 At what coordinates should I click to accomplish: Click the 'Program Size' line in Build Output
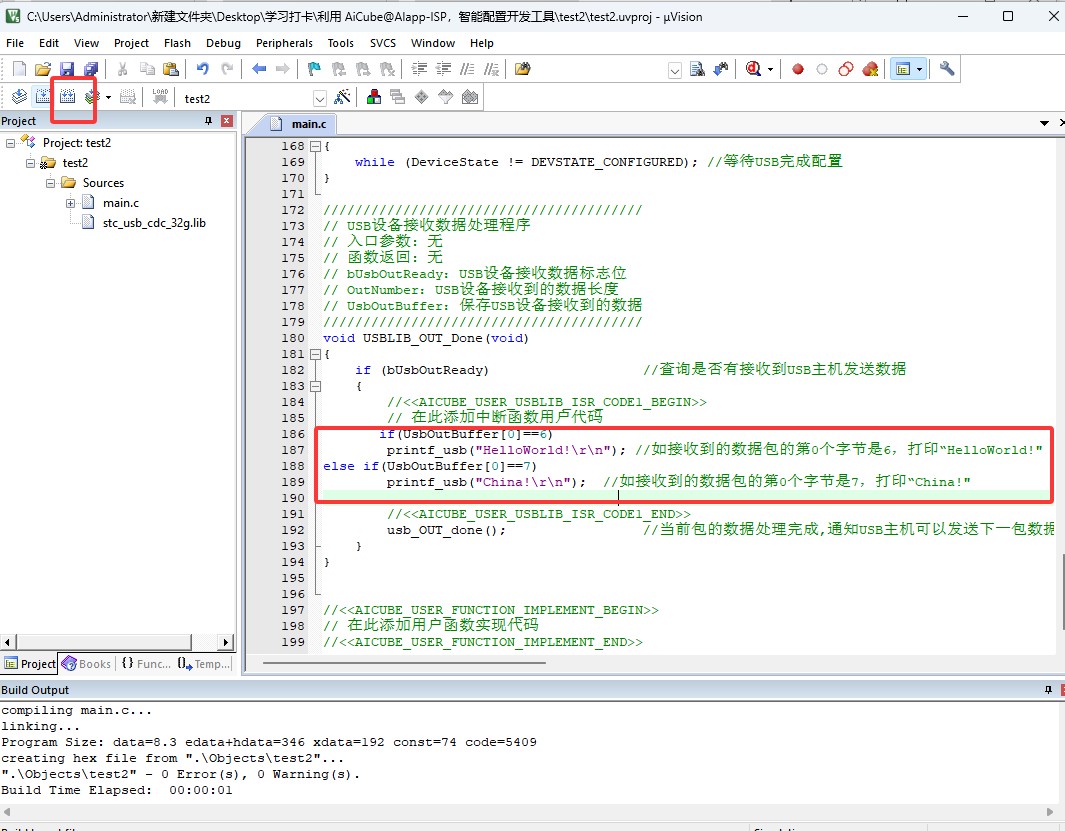[269, 742]
